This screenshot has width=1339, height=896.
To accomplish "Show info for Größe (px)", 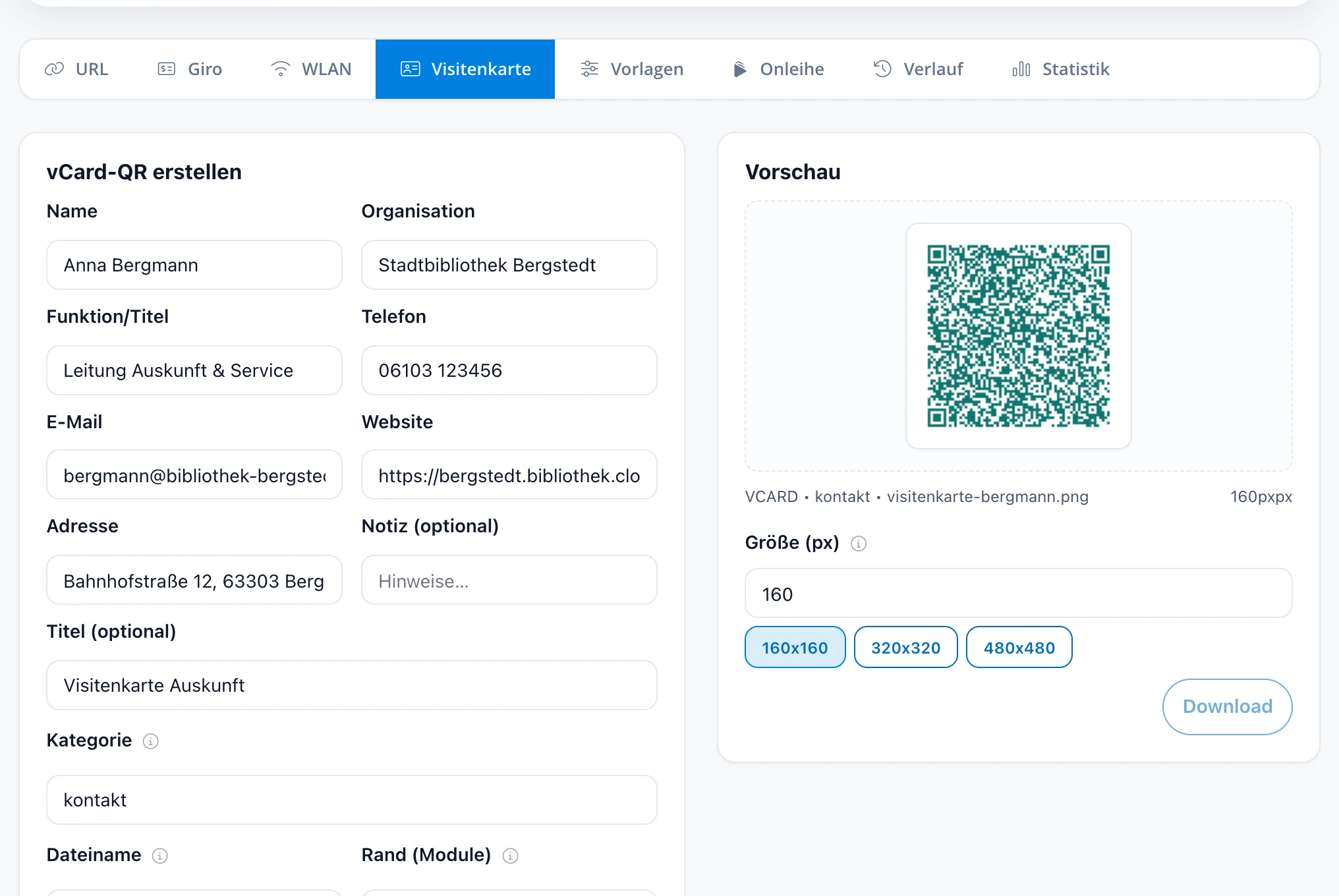I will pyautogui.click(x=859, y=544).
